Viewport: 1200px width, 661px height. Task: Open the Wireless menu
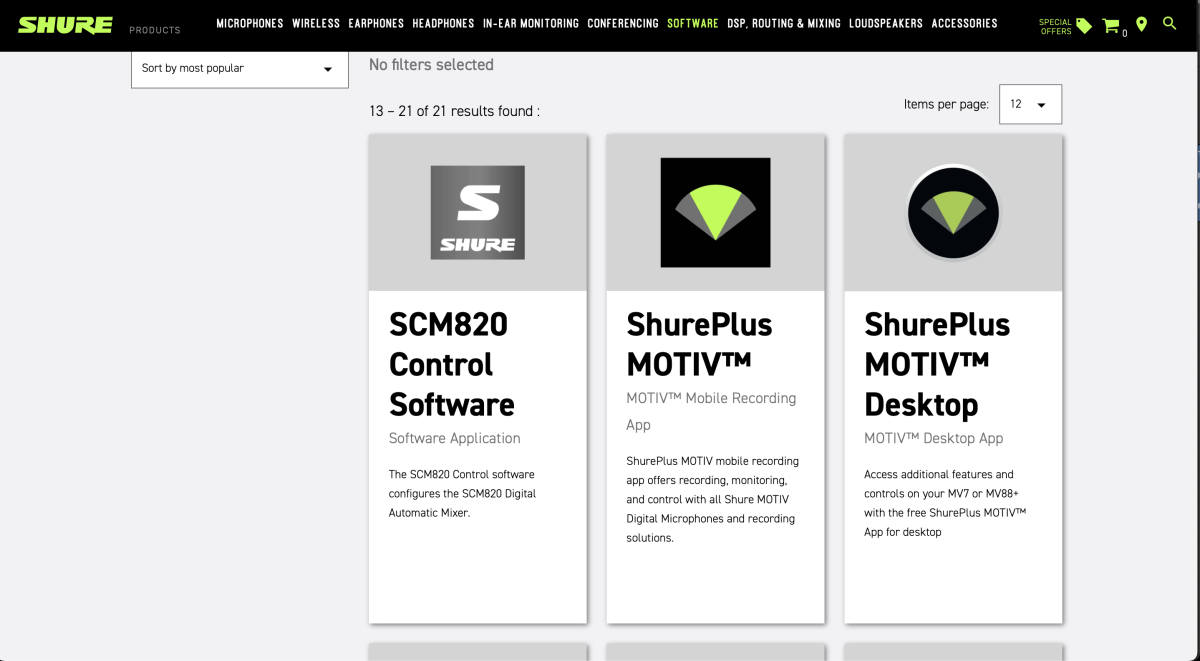pyautogui.click(x=316, y=23)
